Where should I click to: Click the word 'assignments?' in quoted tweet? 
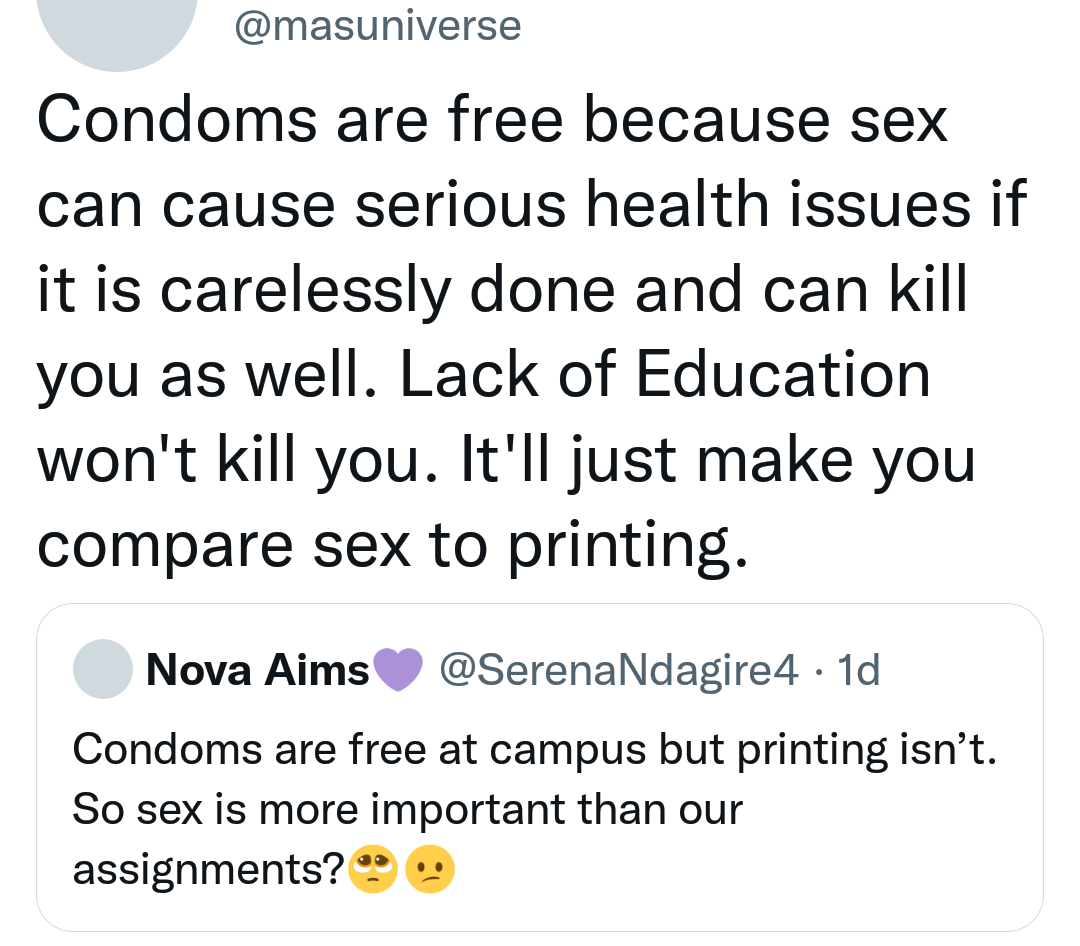coord(209,870)
